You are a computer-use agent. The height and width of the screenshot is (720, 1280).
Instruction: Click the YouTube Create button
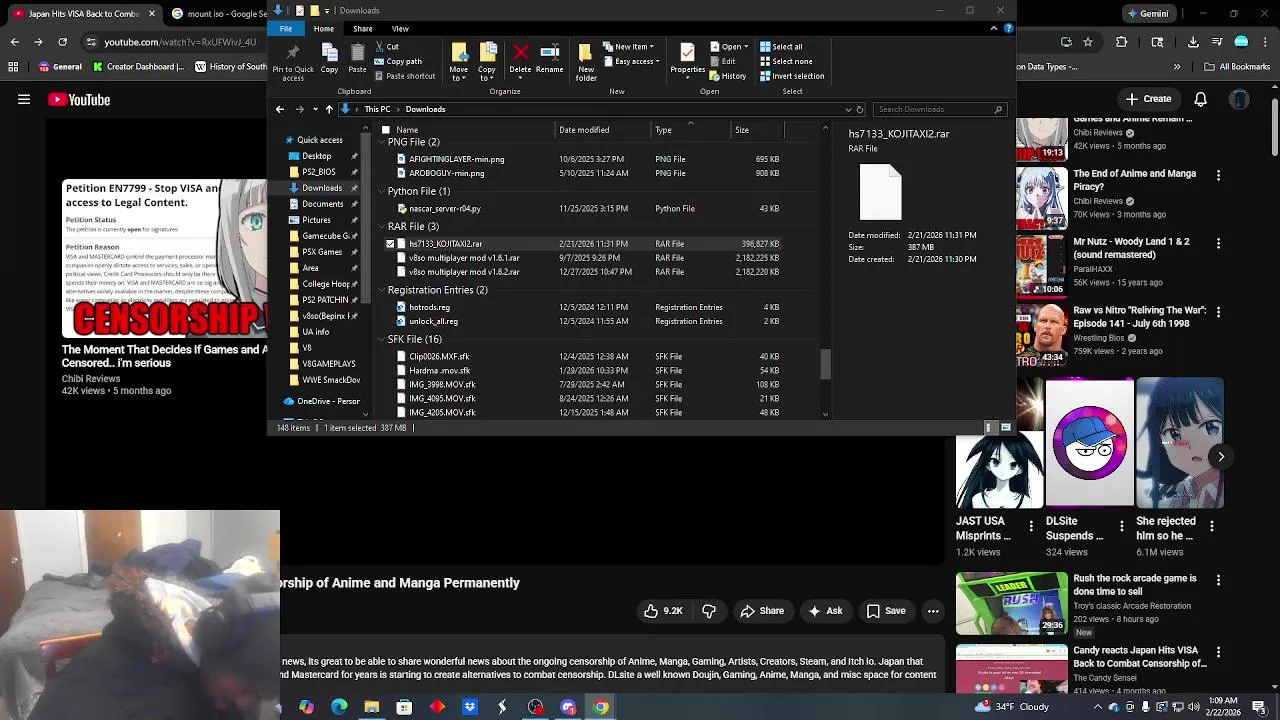coord(1148,99)
